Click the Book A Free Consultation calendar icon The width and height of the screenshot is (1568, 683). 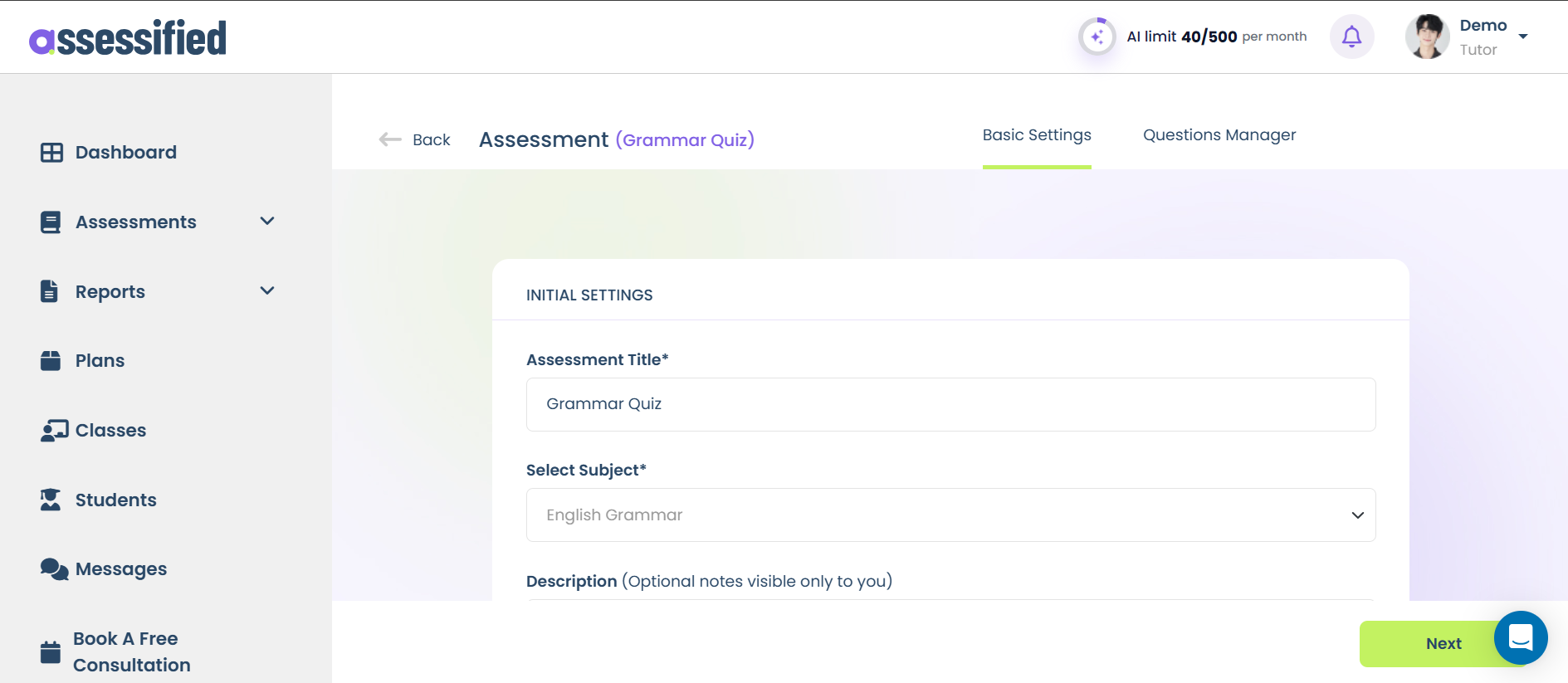(x=51, y=652)
